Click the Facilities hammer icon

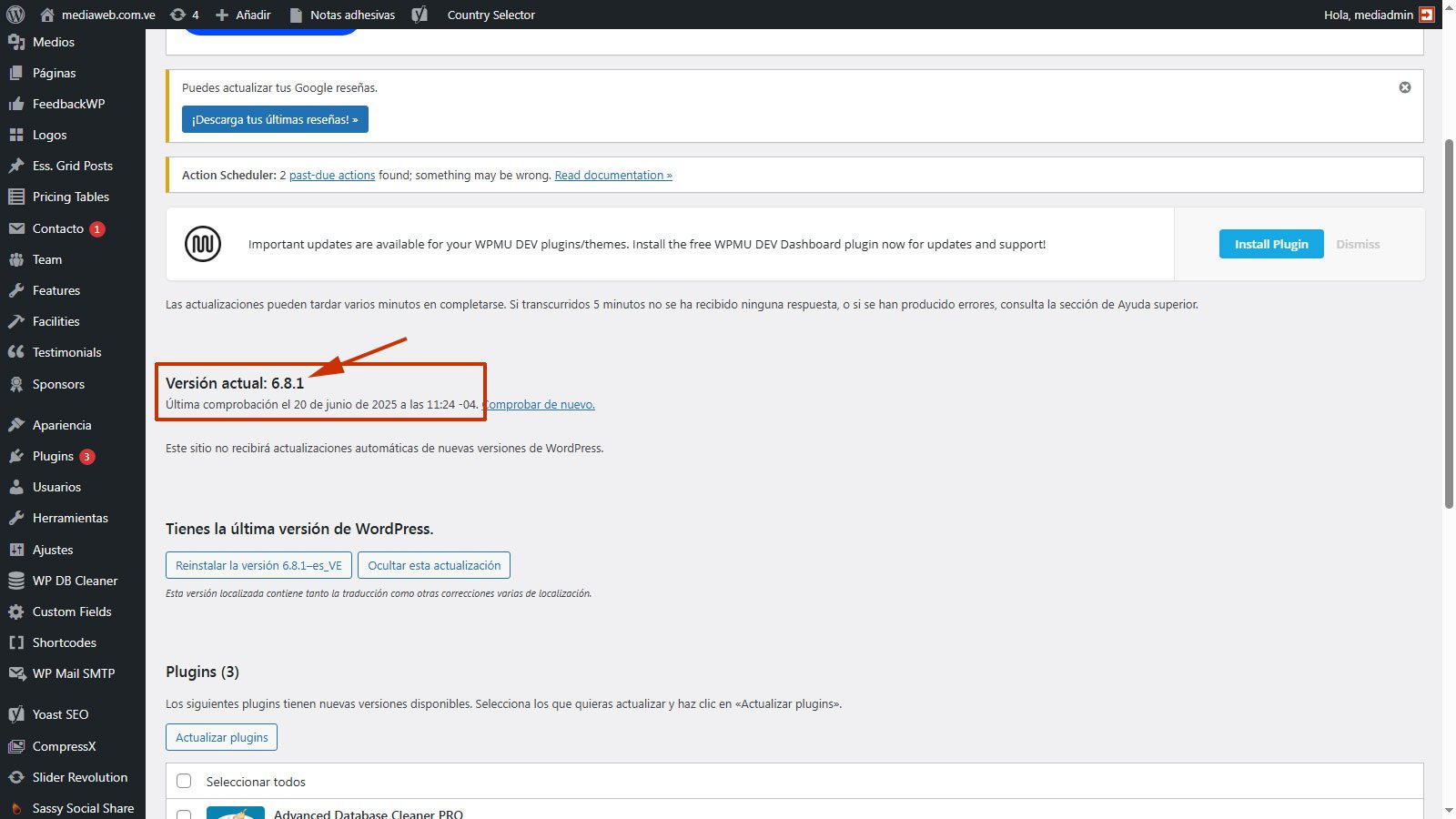16,321
